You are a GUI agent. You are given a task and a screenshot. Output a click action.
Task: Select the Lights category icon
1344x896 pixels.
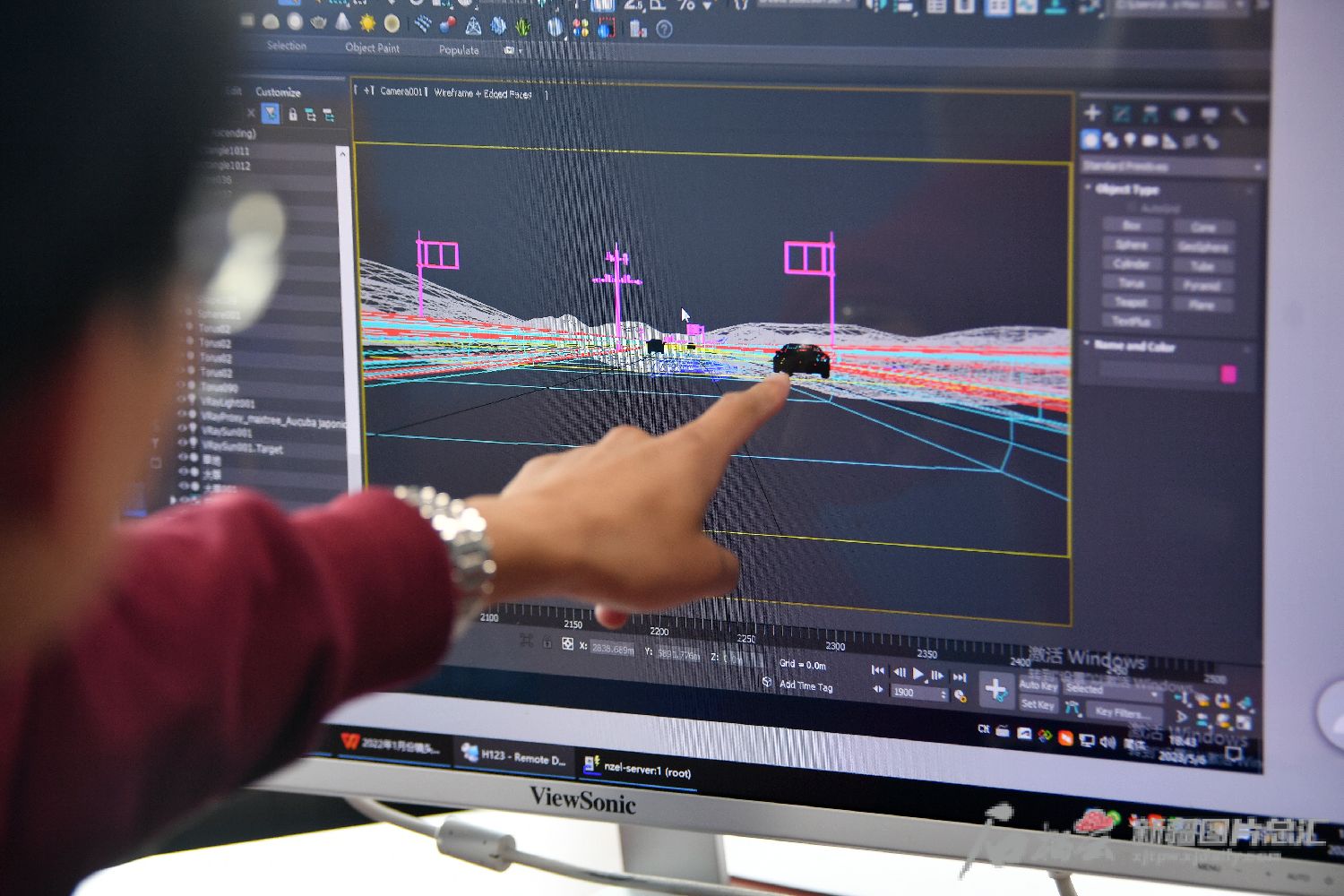coord(1131,141)
